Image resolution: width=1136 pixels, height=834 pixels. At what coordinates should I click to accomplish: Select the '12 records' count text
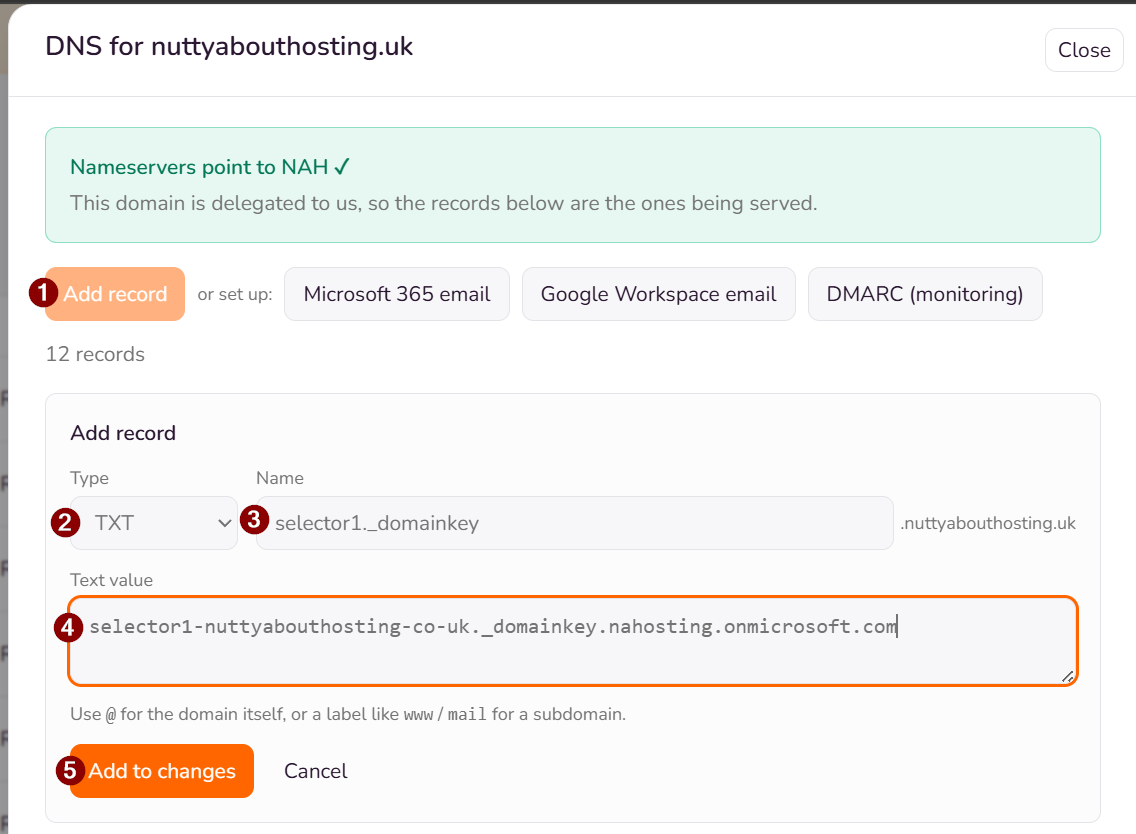pos(96,354)
